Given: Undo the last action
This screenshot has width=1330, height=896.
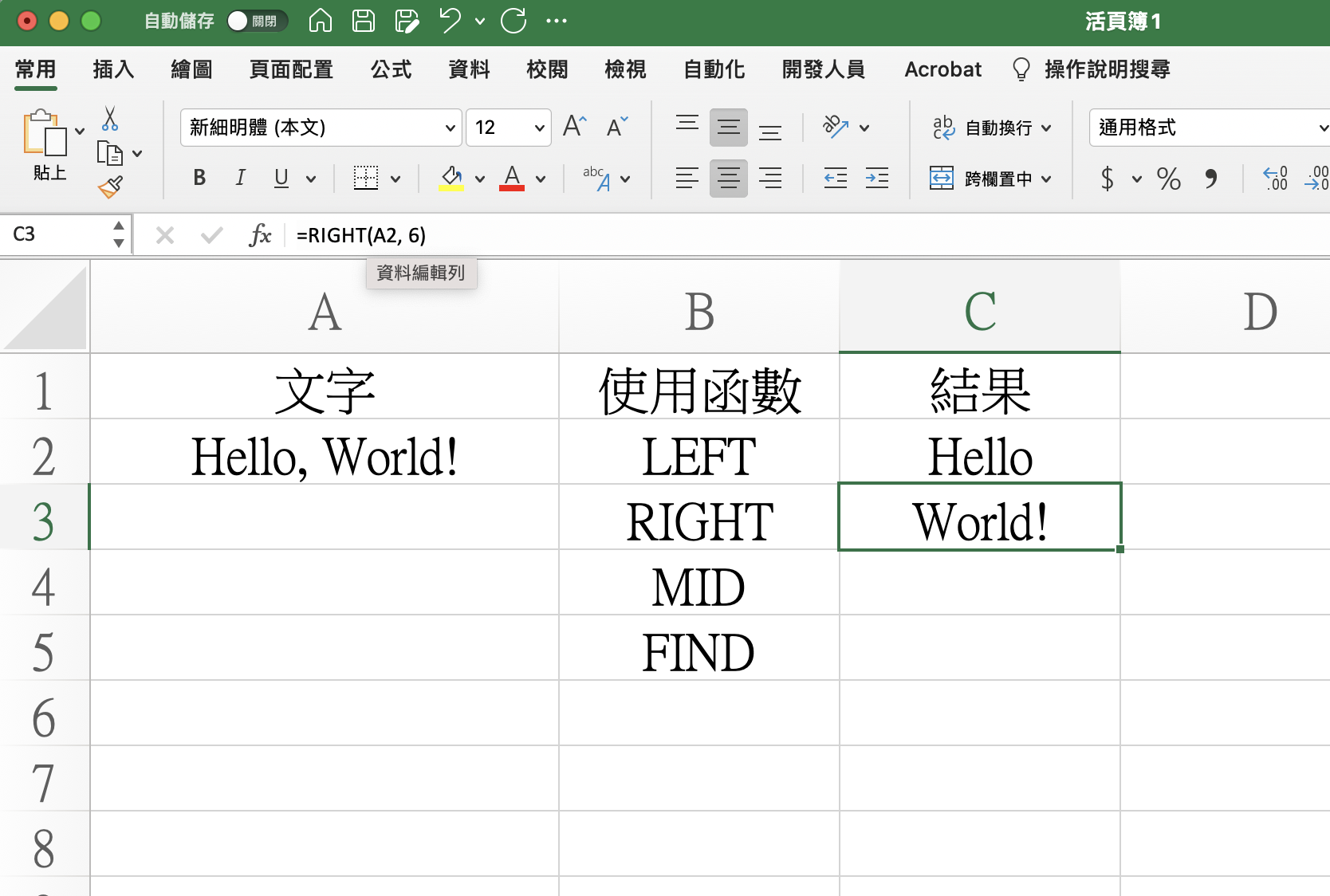Looking at the screenshot, I should pyautogui.click(x=451, y=21).
